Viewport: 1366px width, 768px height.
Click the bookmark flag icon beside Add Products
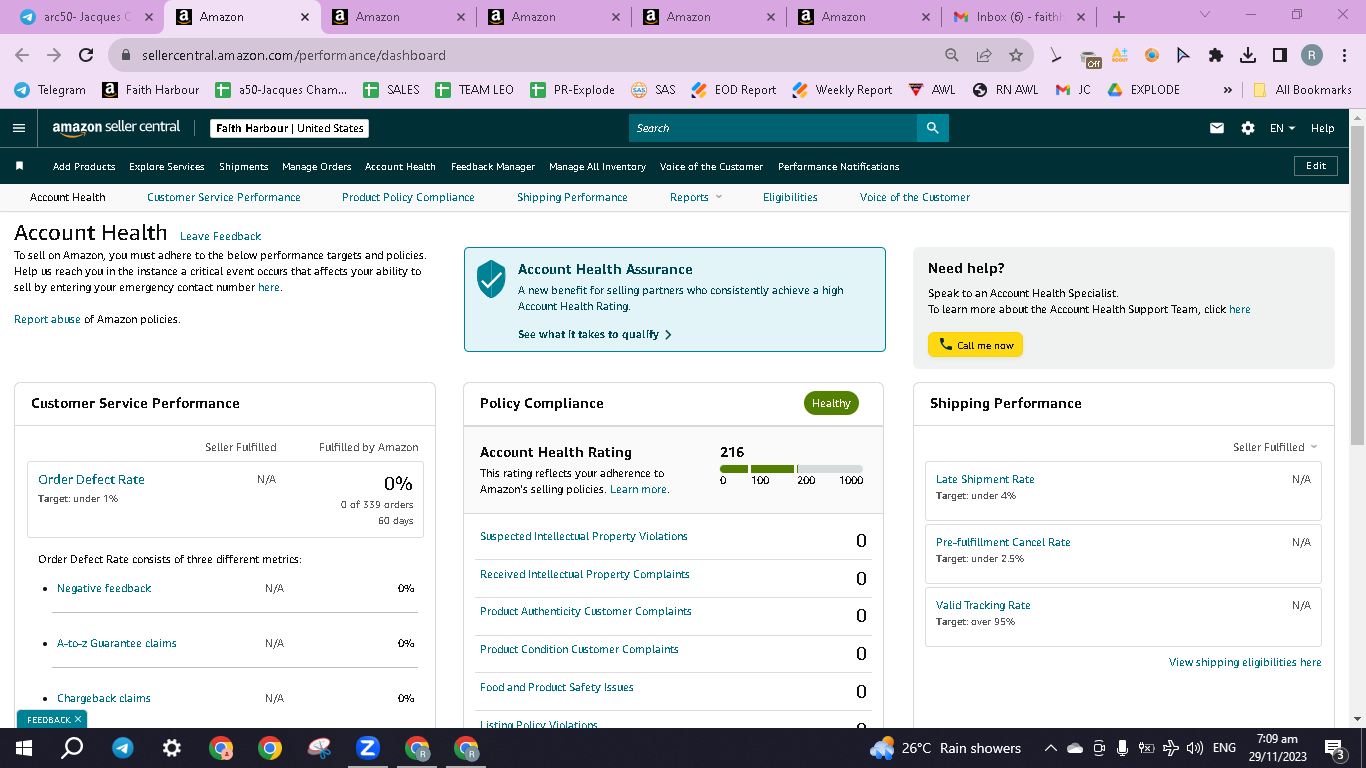(x=19, y=166)
